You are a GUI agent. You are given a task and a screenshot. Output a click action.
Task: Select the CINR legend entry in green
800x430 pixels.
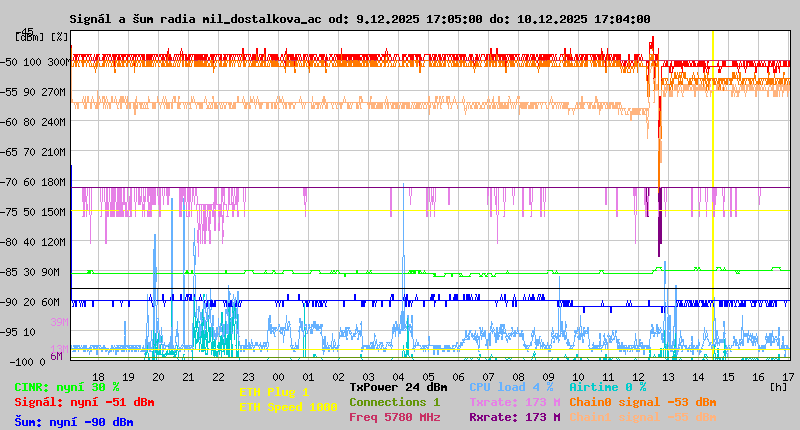(67, 387)
